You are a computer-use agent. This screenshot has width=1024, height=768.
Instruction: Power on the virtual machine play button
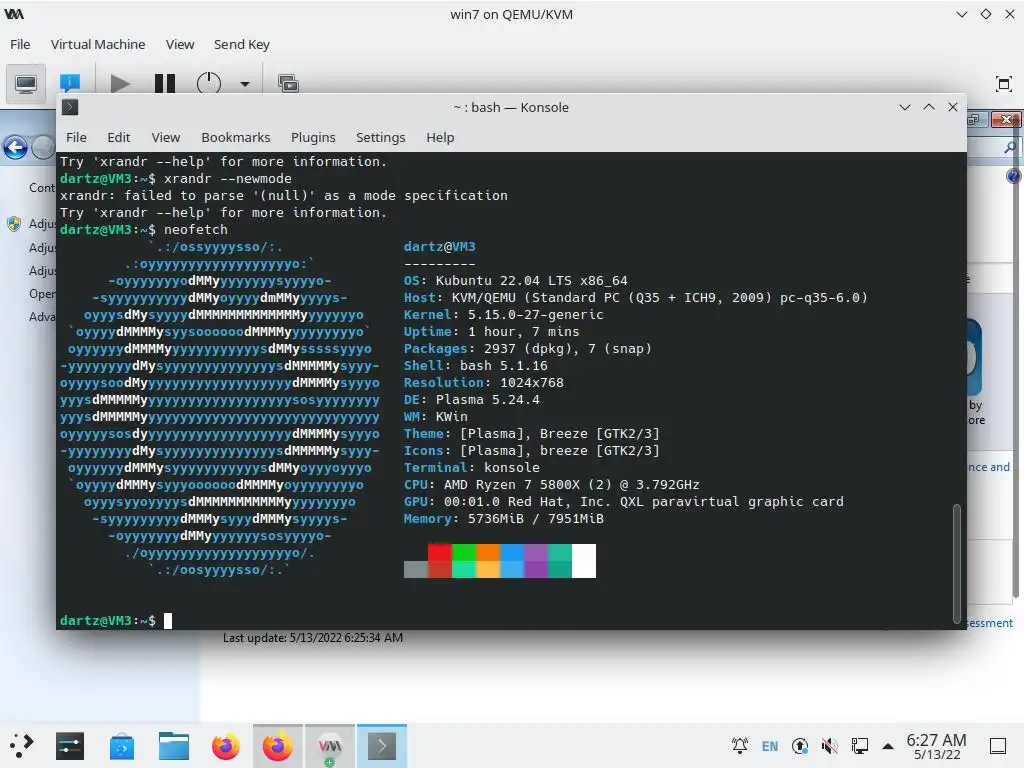[x=120, y=84]
